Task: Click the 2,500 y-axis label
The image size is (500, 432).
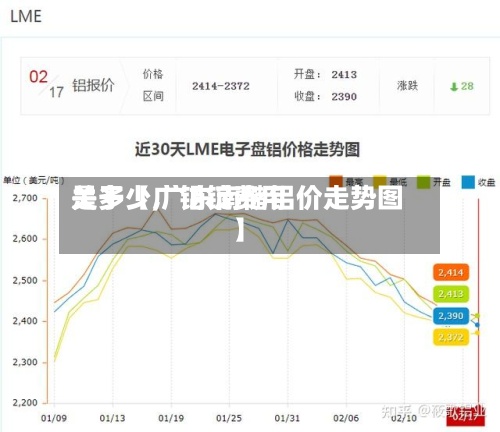Action: click(25, 280)
